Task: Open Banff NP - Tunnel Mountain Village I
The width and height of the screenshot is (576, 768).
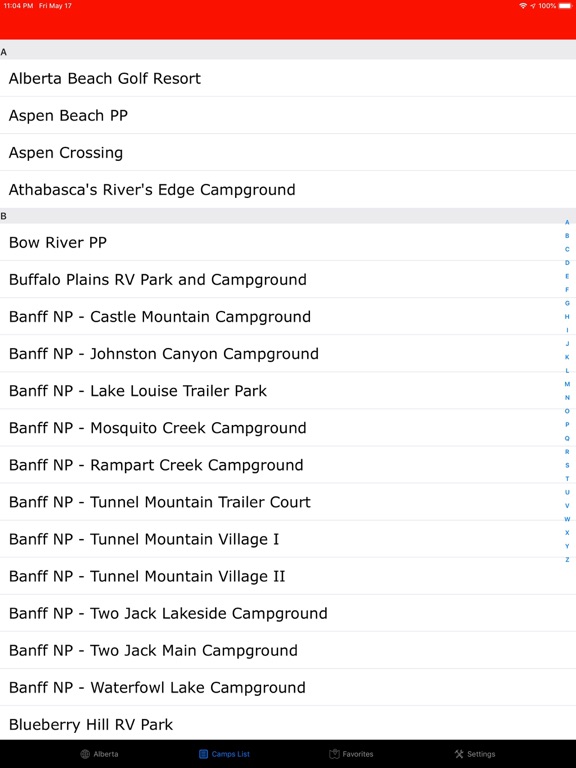Action: pos(288,539)
